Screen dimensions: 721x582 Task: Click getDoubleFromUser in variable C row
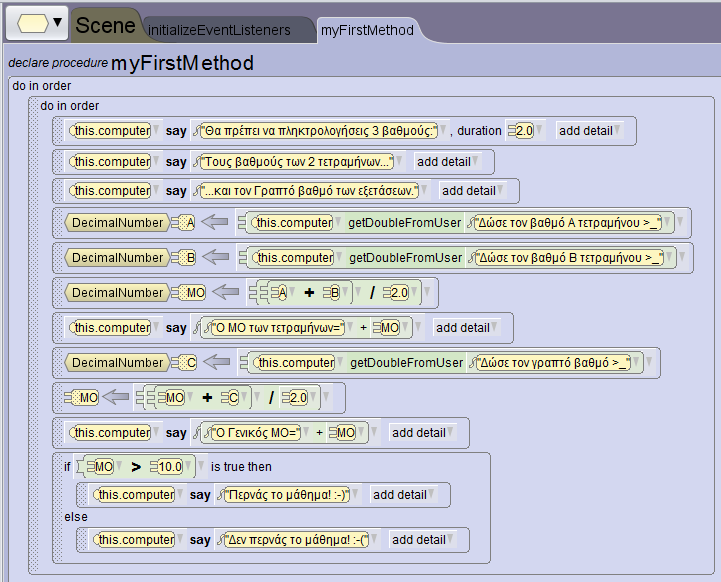(406, 363)
